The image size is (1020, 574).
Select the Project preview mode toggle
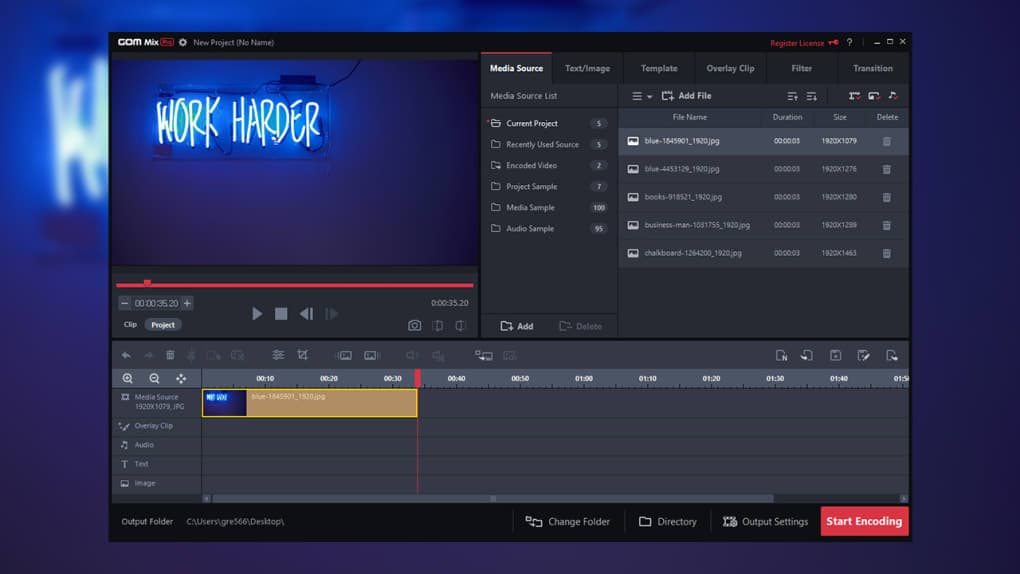[163, 325]
